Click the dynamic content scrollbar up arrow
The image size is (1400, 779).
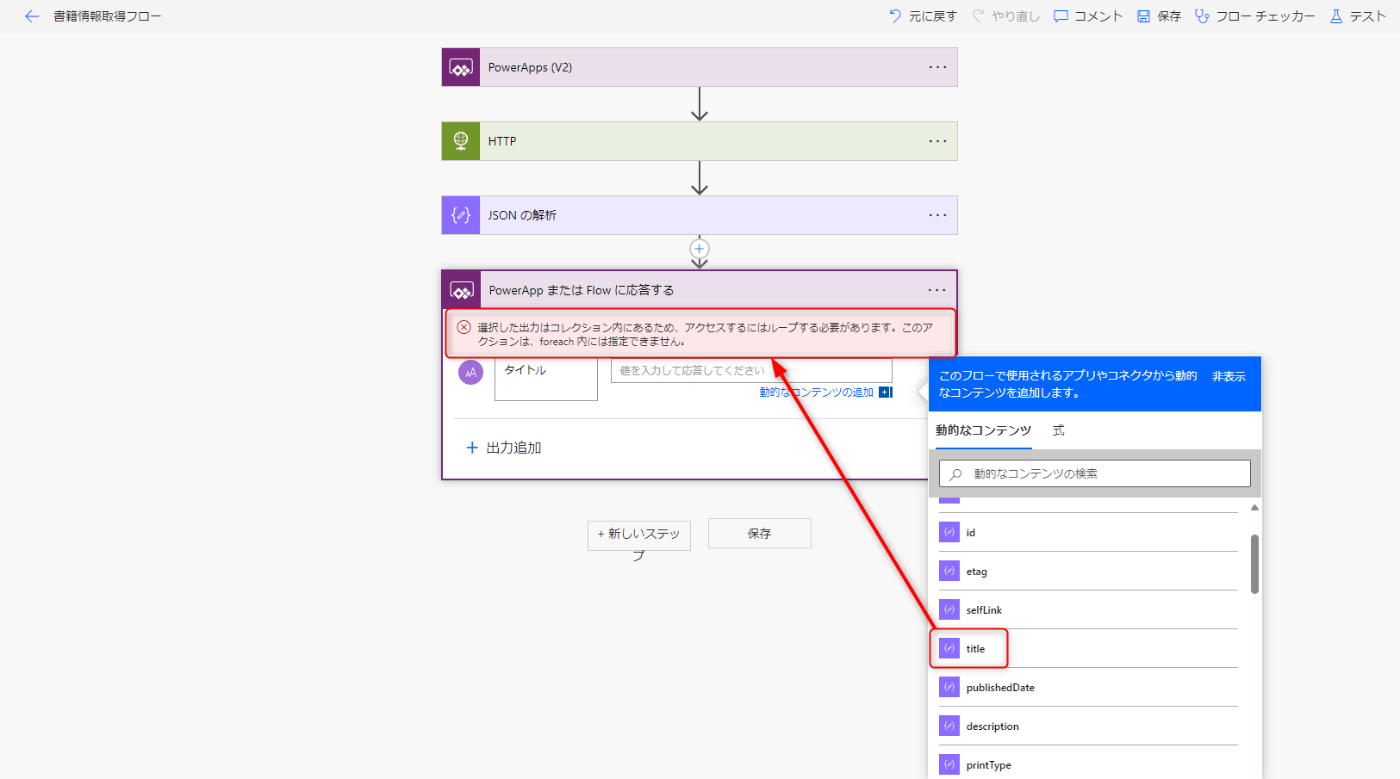(1255, 508)
